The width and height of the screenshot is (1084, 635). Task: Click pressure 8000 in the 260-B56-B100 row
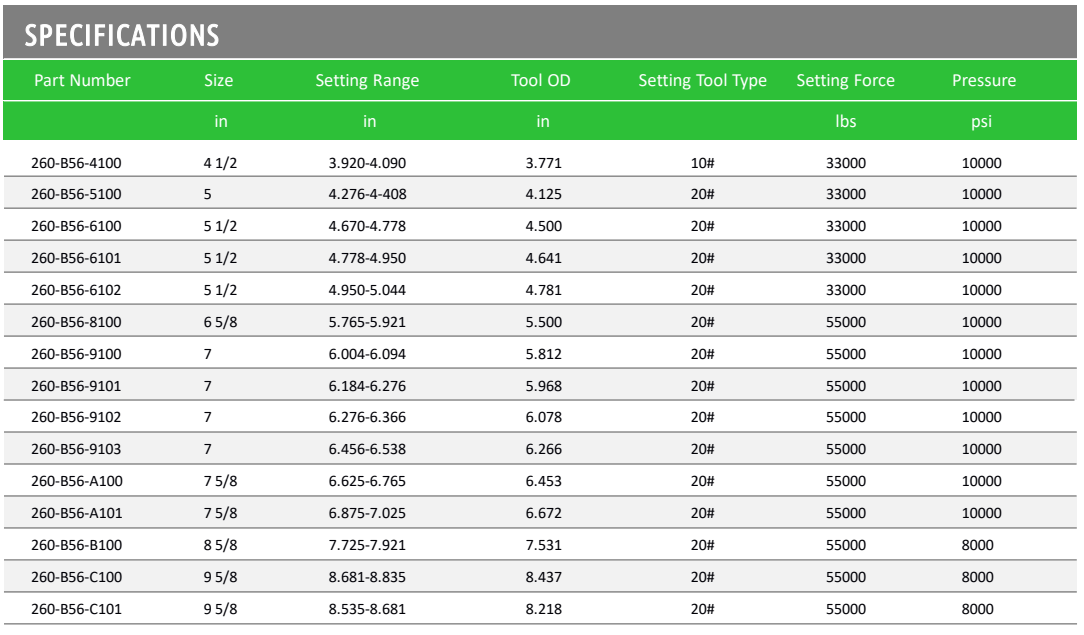[x=978, y=544]
